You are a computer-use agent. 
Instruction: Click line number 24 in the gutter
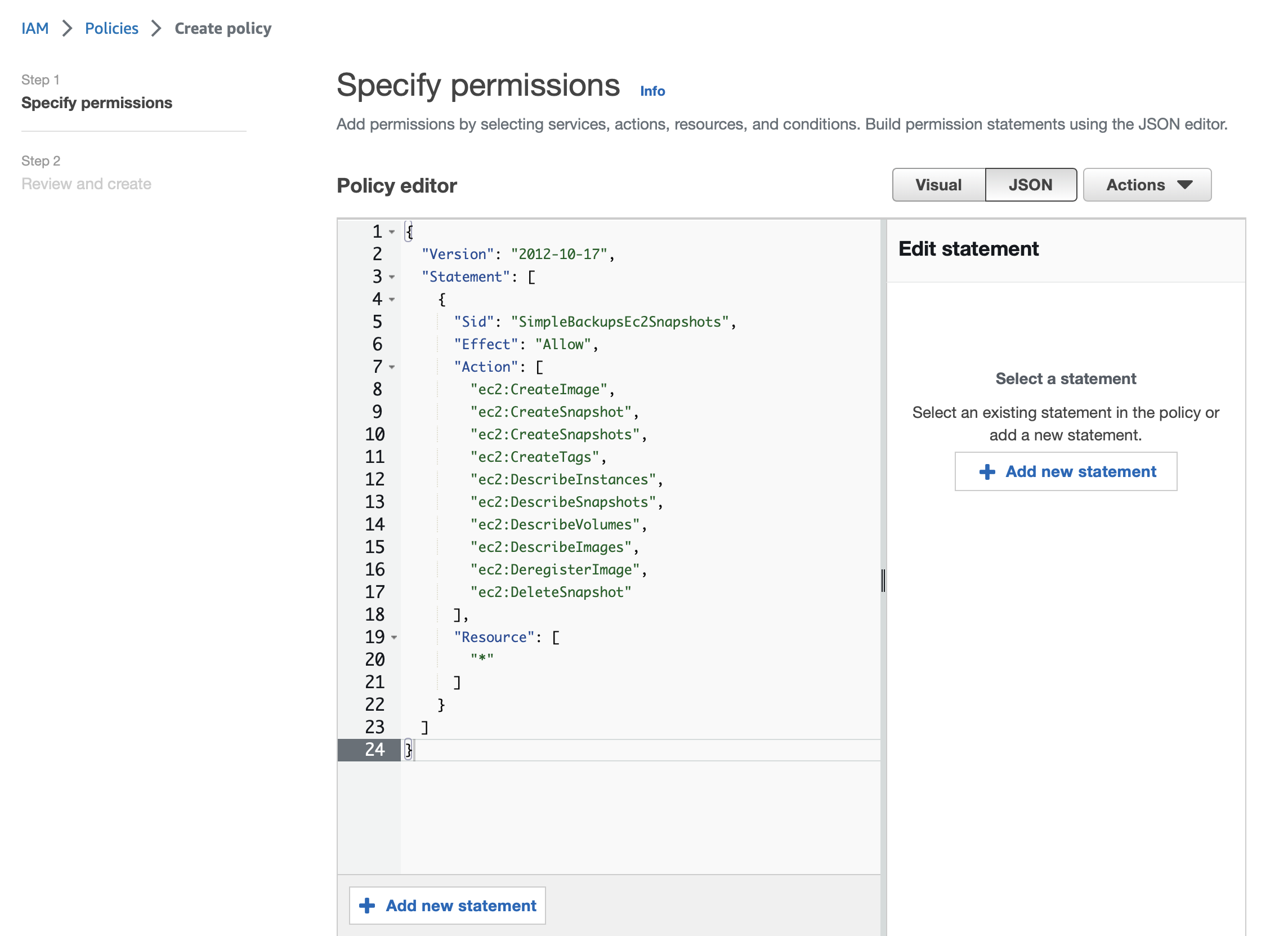[374, 750]
